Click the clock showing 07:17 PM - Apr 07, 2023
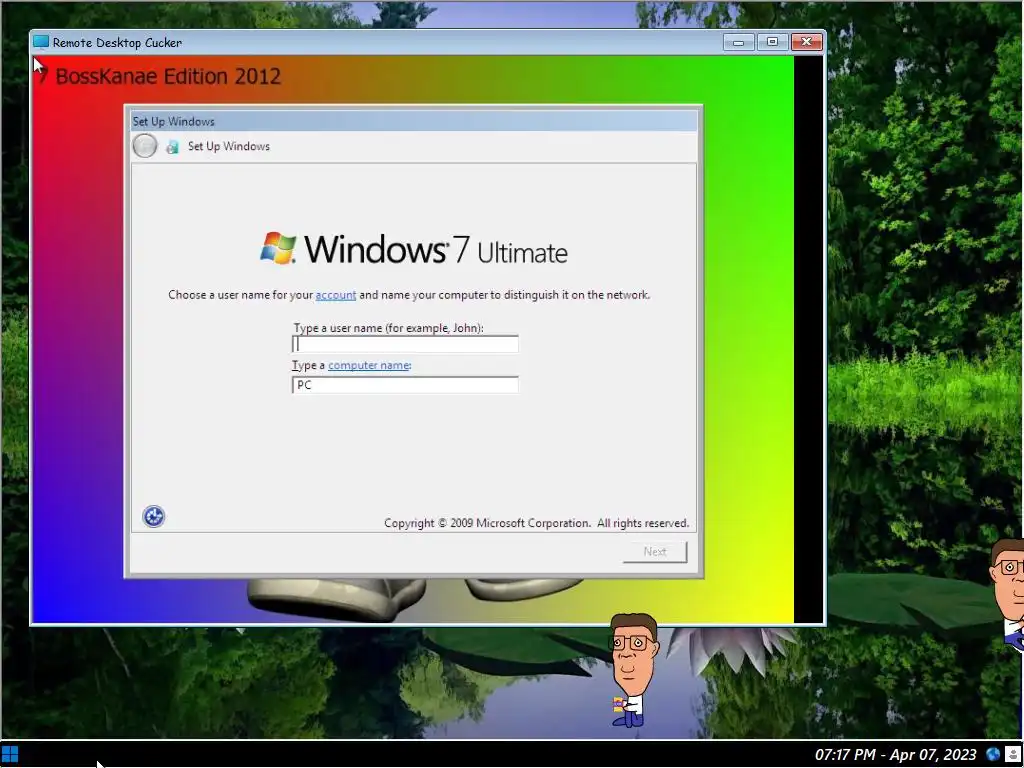 (895, 755)
